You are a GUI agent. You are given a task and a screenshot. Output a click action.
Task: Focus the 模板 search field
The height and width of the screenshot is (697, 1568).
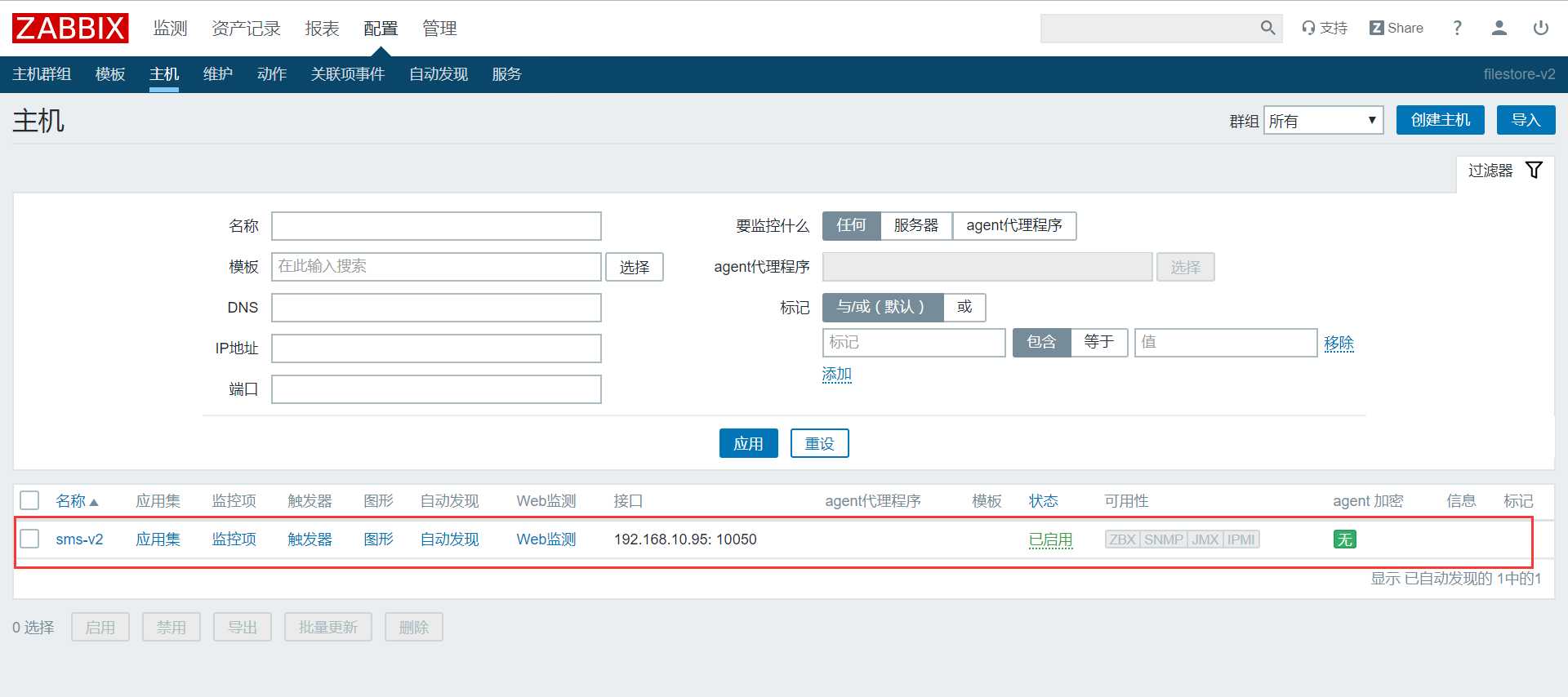pos(436,267)
